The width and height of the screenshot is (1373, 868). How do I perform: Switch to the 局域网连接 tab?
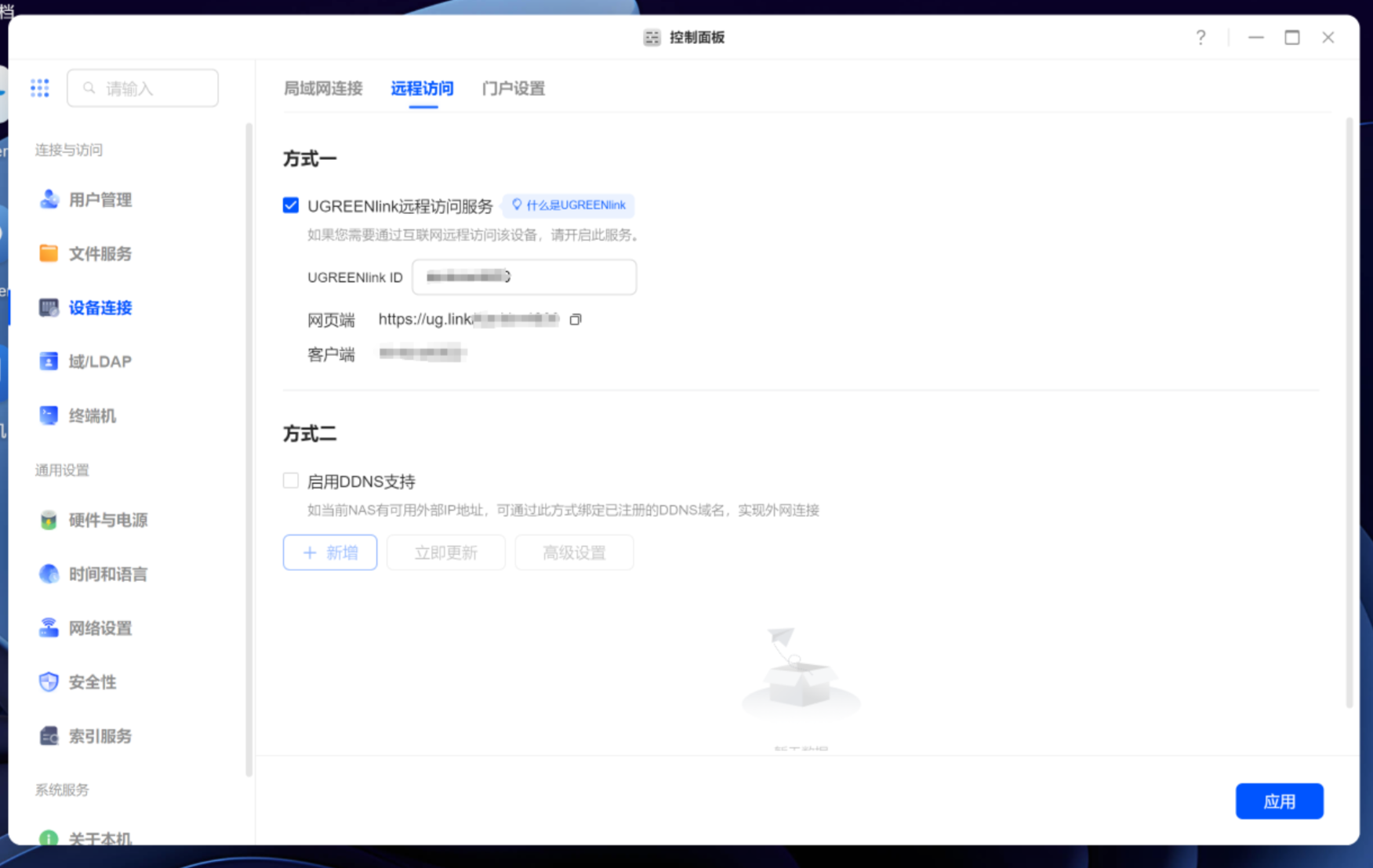pyautogui.click(x=323, y=89)
